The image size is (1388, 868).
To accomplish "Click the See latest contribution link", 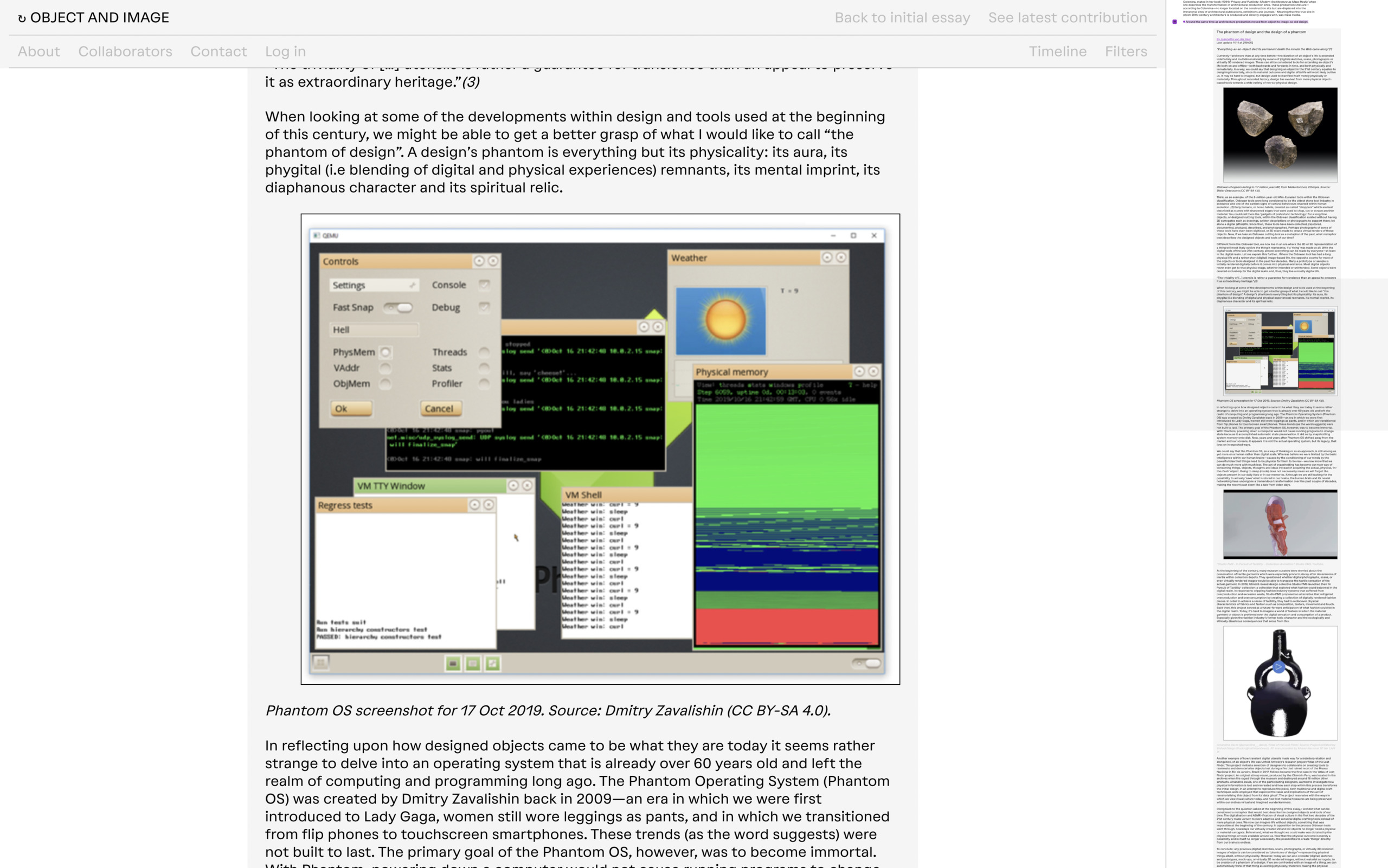I will click(1067, 18).
